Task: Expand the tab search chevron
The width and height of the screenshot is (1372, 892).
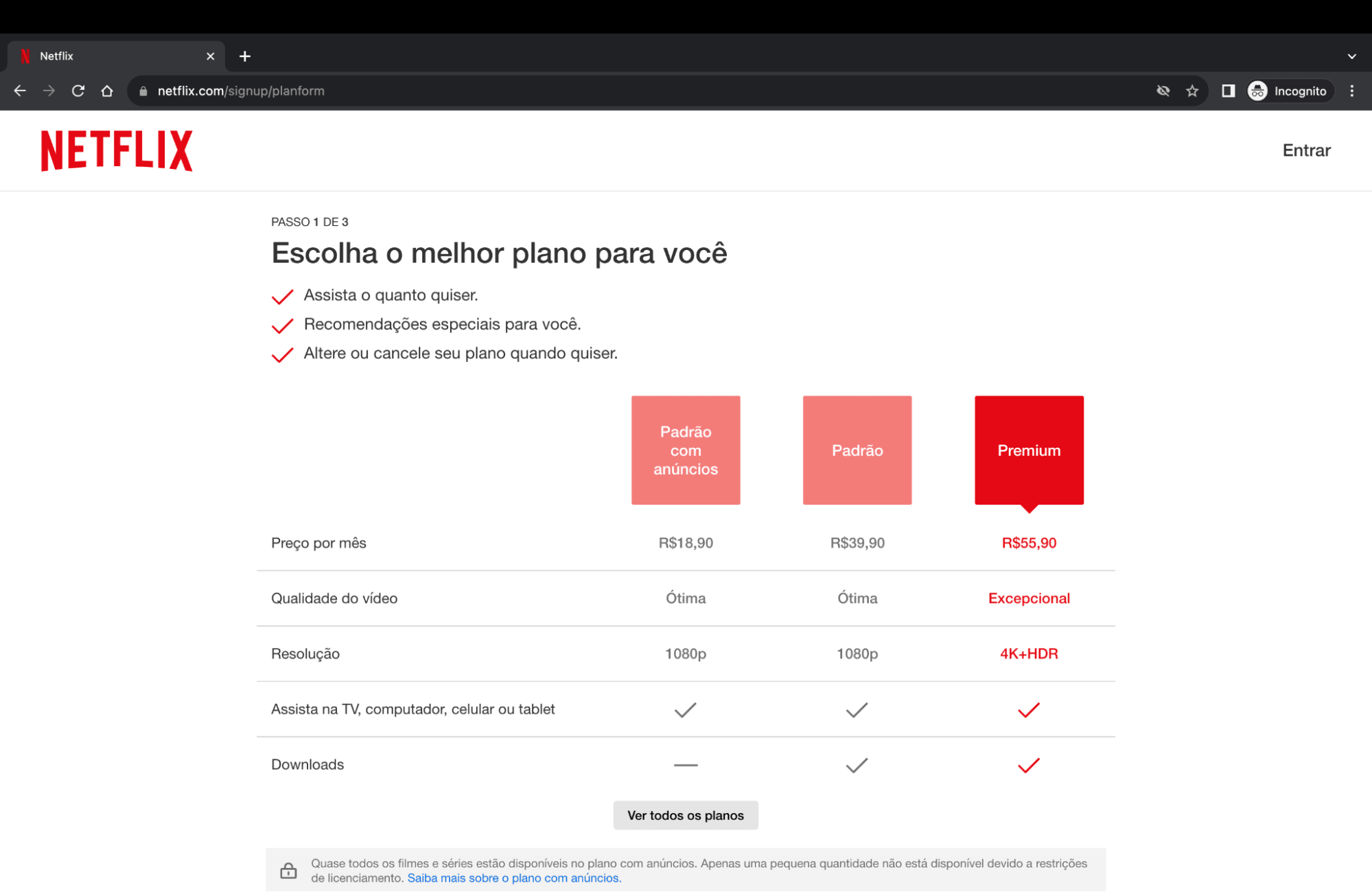Action: pyautogui.click(x=1351, y=56)
